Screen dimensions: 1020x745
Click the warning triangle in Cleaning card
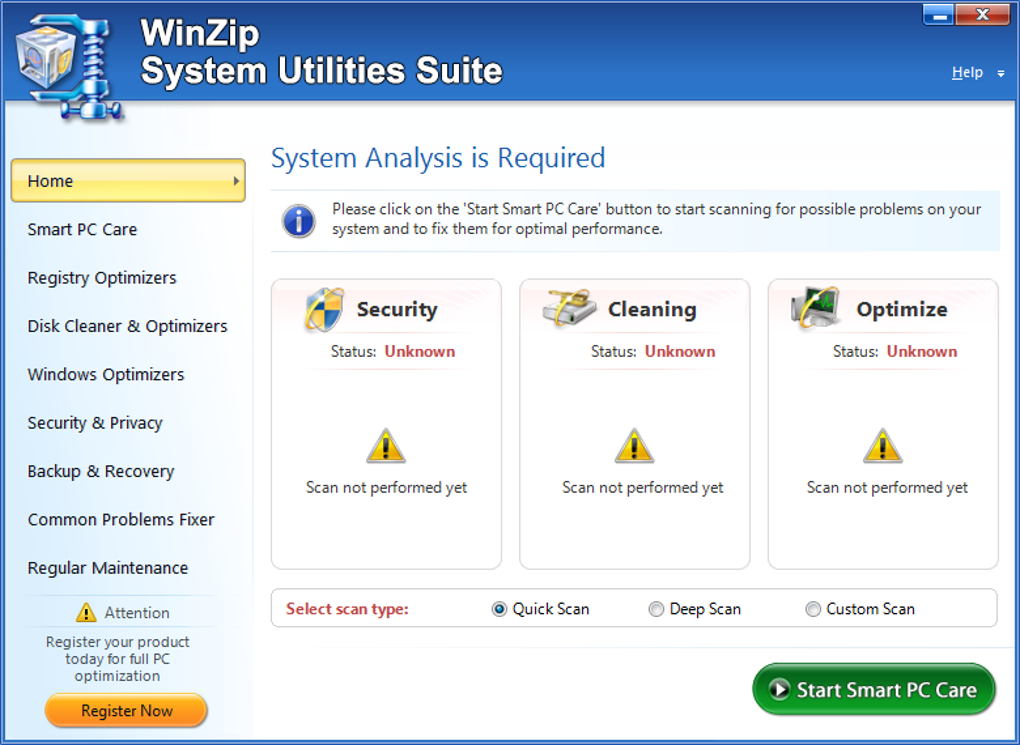[x=634, y=446]
